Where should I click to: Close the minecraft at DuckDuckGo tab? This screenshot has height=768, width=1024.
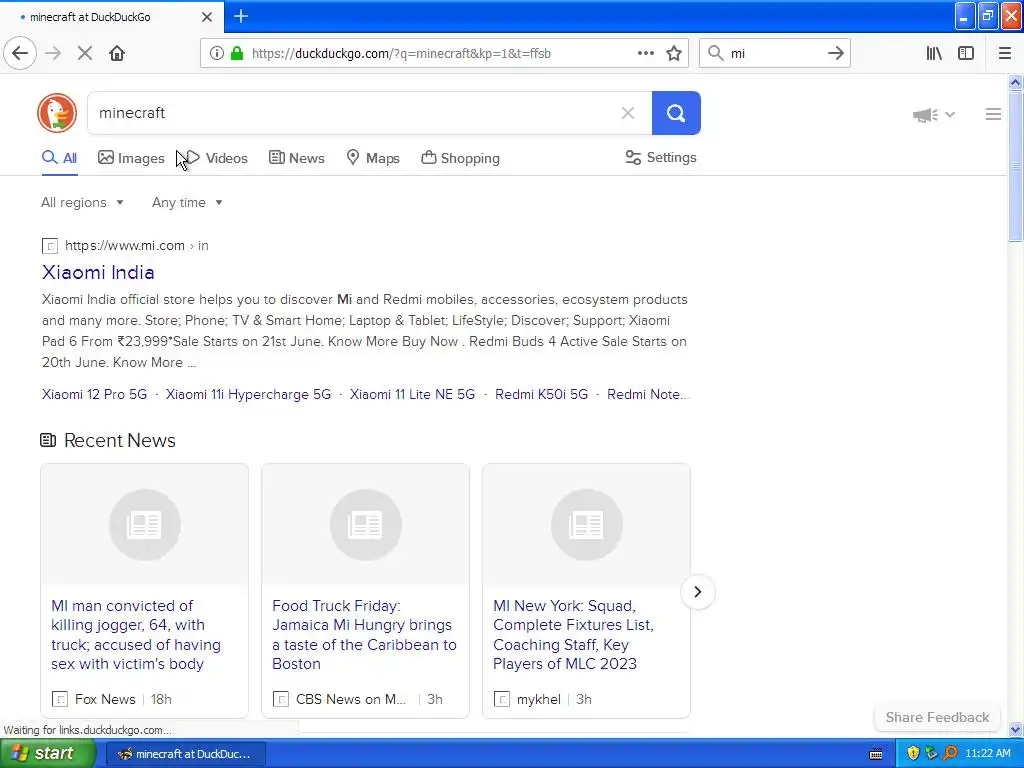coord(207,17)
